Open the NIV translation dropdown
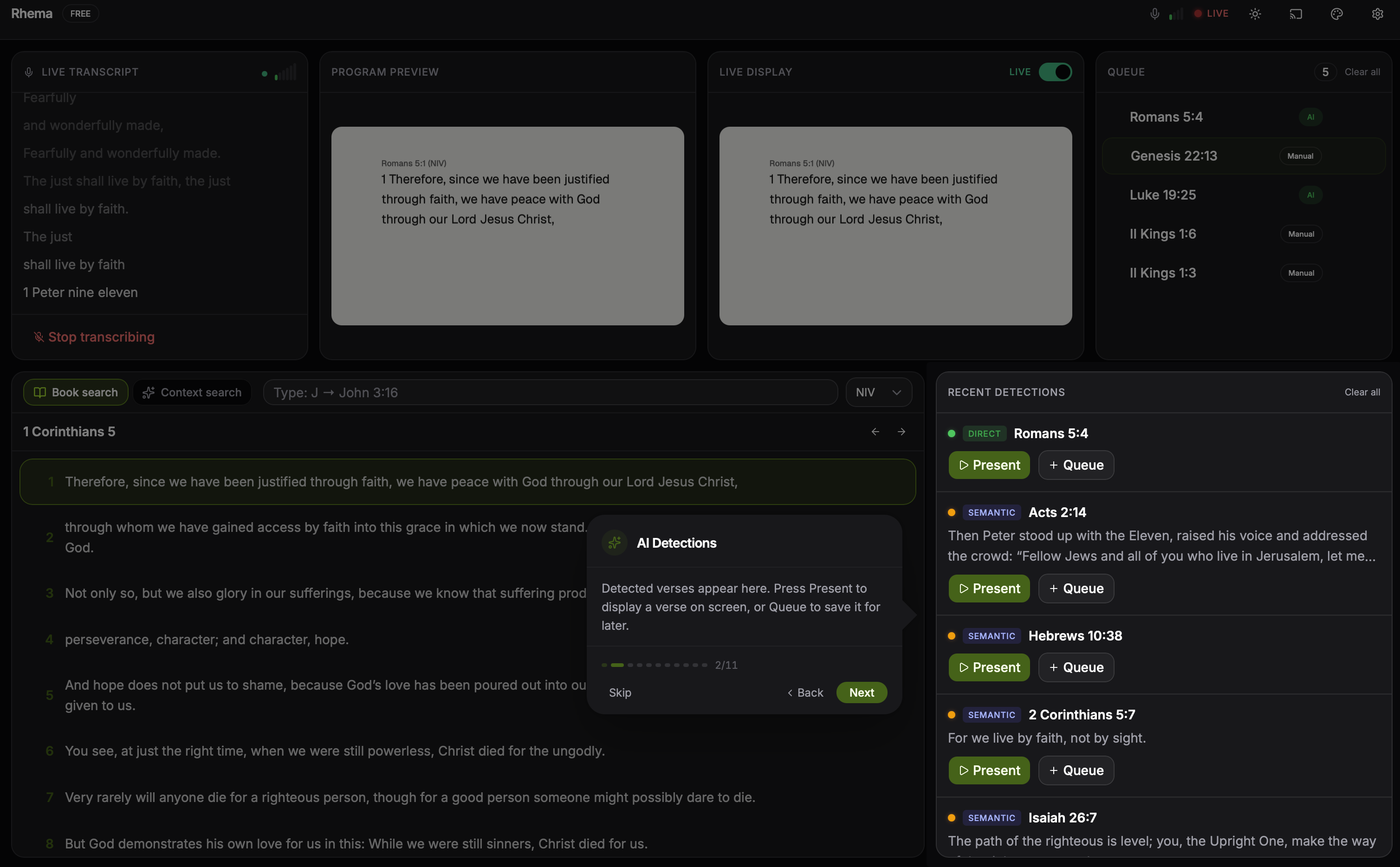The width and height of the screenshot is (1400, 867). (878, 392)
